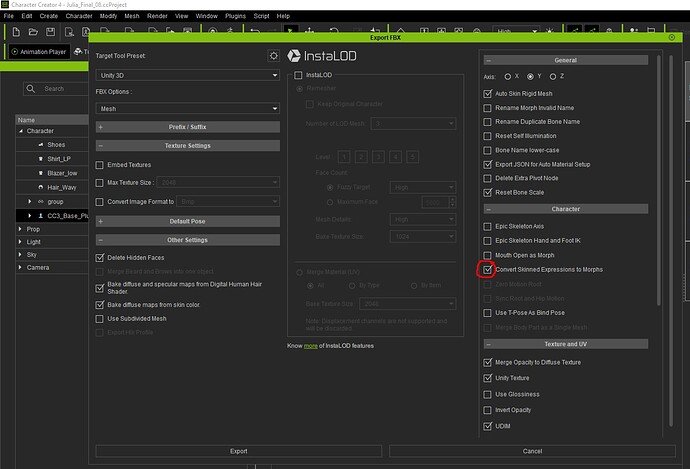This screenshot has height=469, width=690.
Task: Expand the Light tree node
Action: point(20,242)
